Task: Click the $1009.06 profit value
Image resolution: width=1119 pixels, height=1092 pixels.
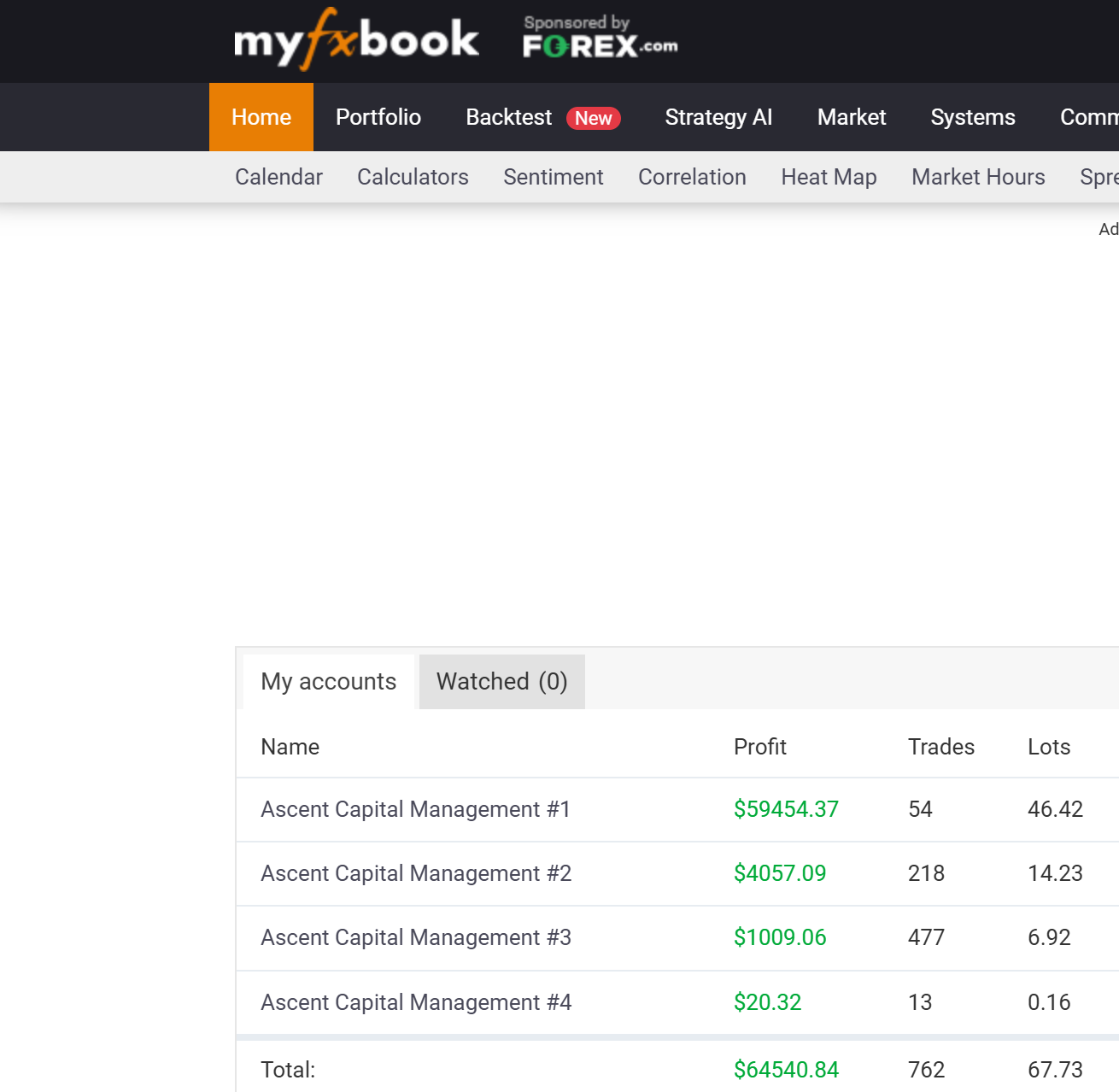Action: click(780, 937)
